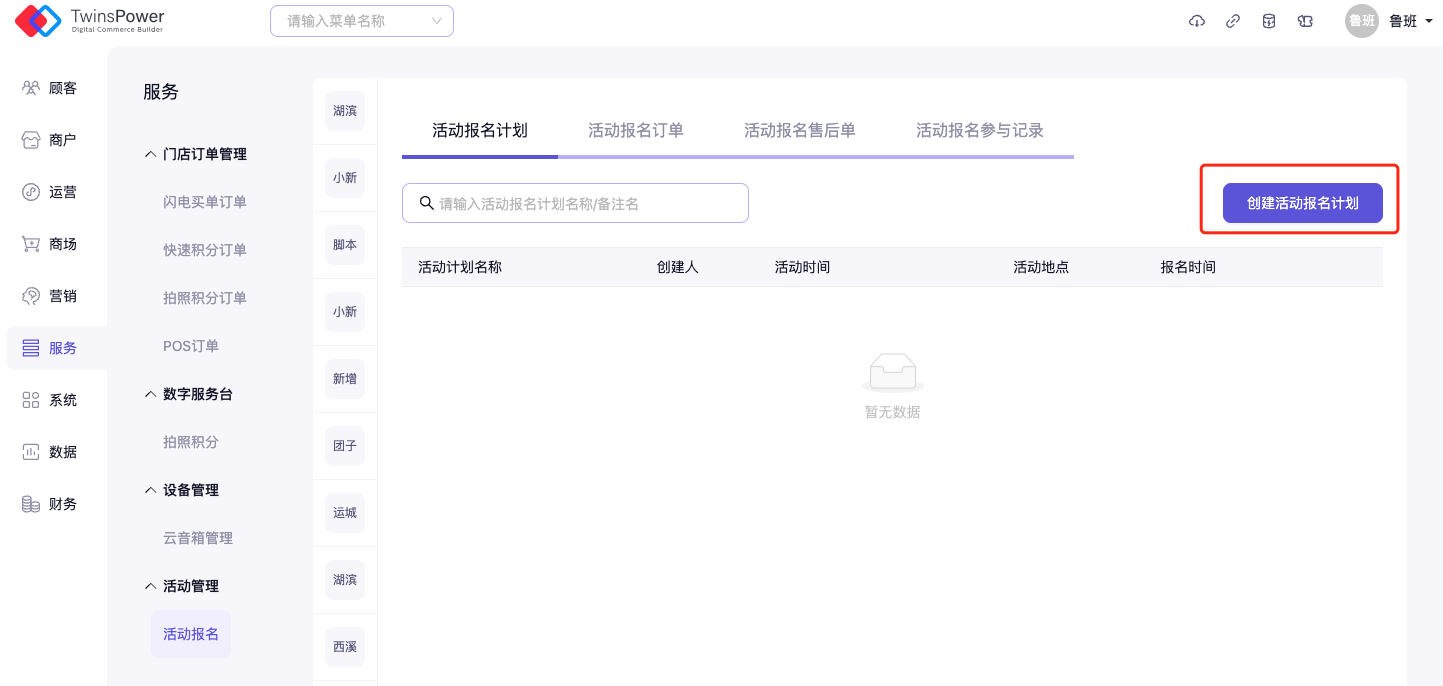Collapse the 设备管理 menu group
The image size is (1443, 686).
182,490
